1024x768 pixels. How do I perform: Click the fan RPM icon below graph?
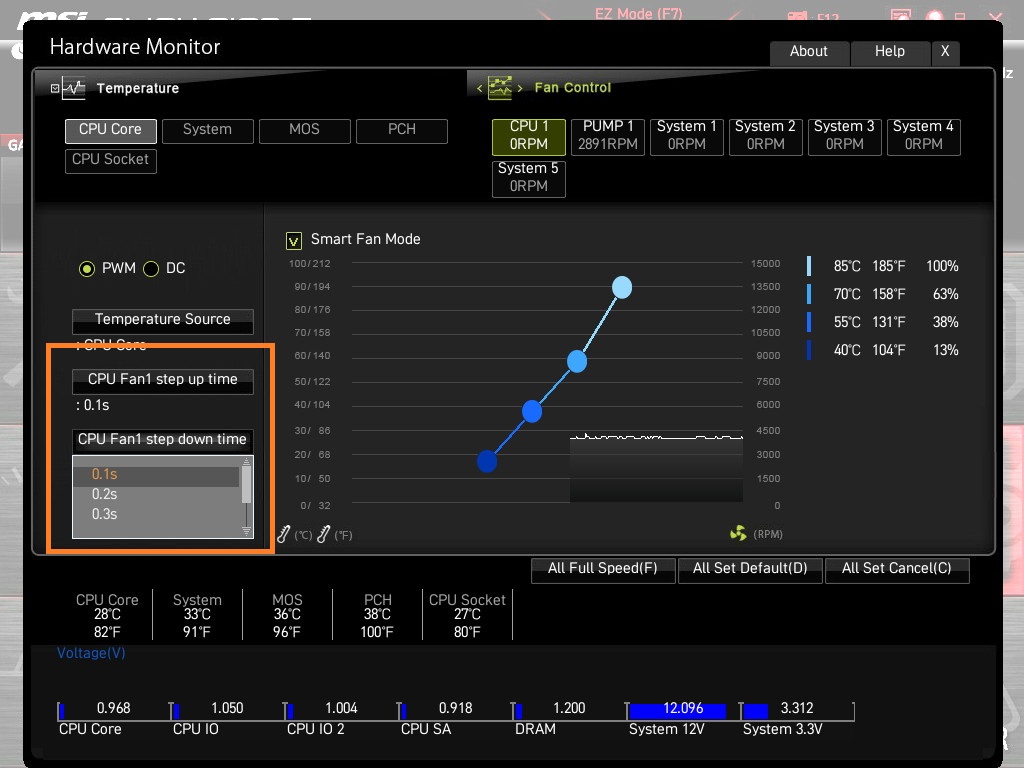click(738, 534)
